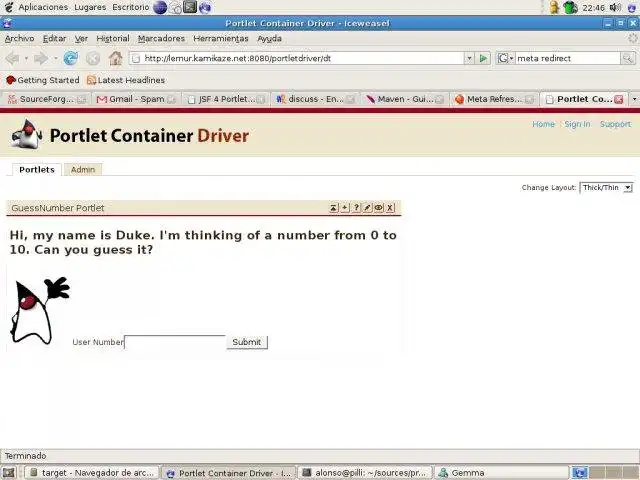This screenshot has height=480, width=640.
Task: Switch to the Maven Guide tab
Action: [x=405, y=99]
